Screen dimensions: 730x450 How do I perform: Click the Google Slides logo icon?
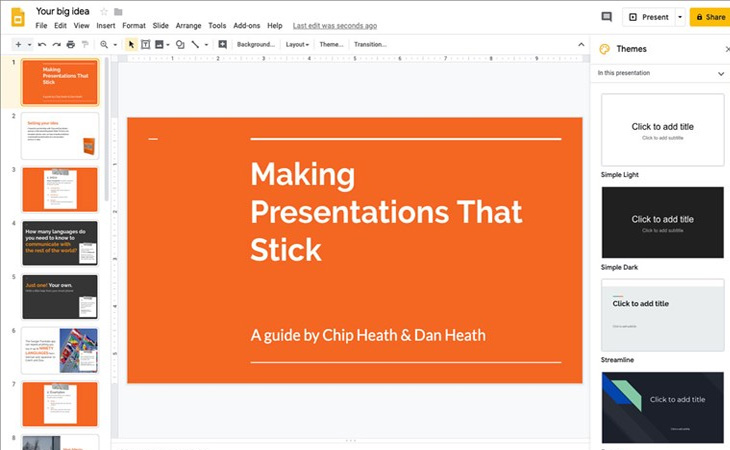click(18, 18)
